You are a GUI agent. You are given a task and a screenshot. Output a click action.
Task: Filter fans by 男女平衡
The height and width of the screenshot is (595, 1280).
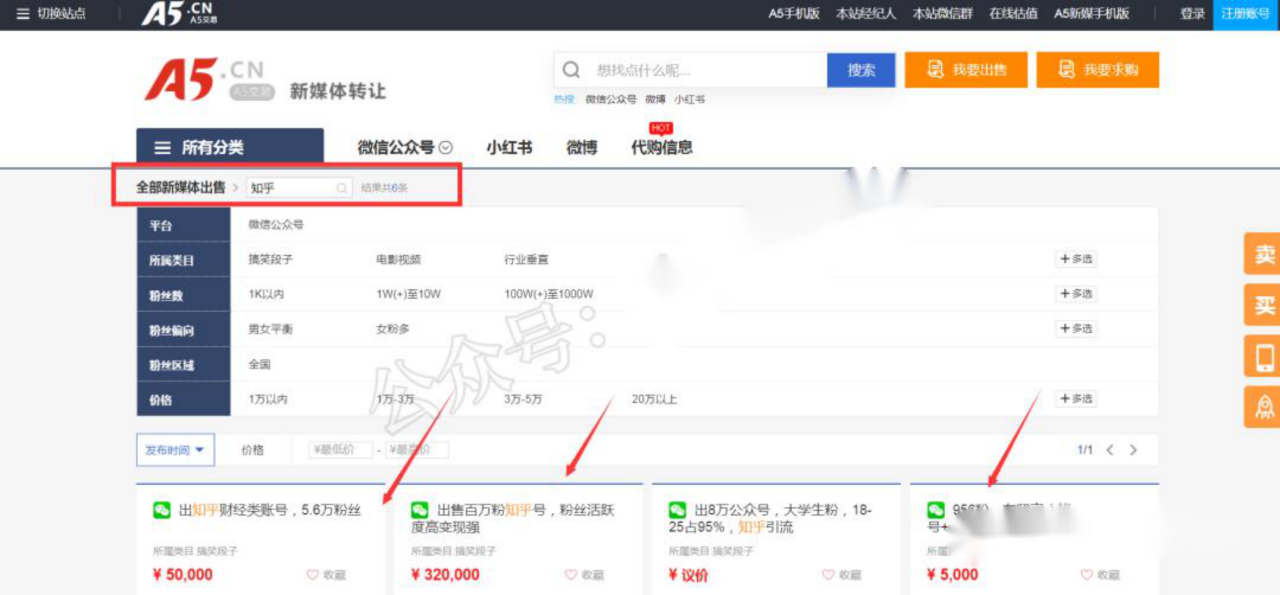pyautogui.click(x=270, y=329)
